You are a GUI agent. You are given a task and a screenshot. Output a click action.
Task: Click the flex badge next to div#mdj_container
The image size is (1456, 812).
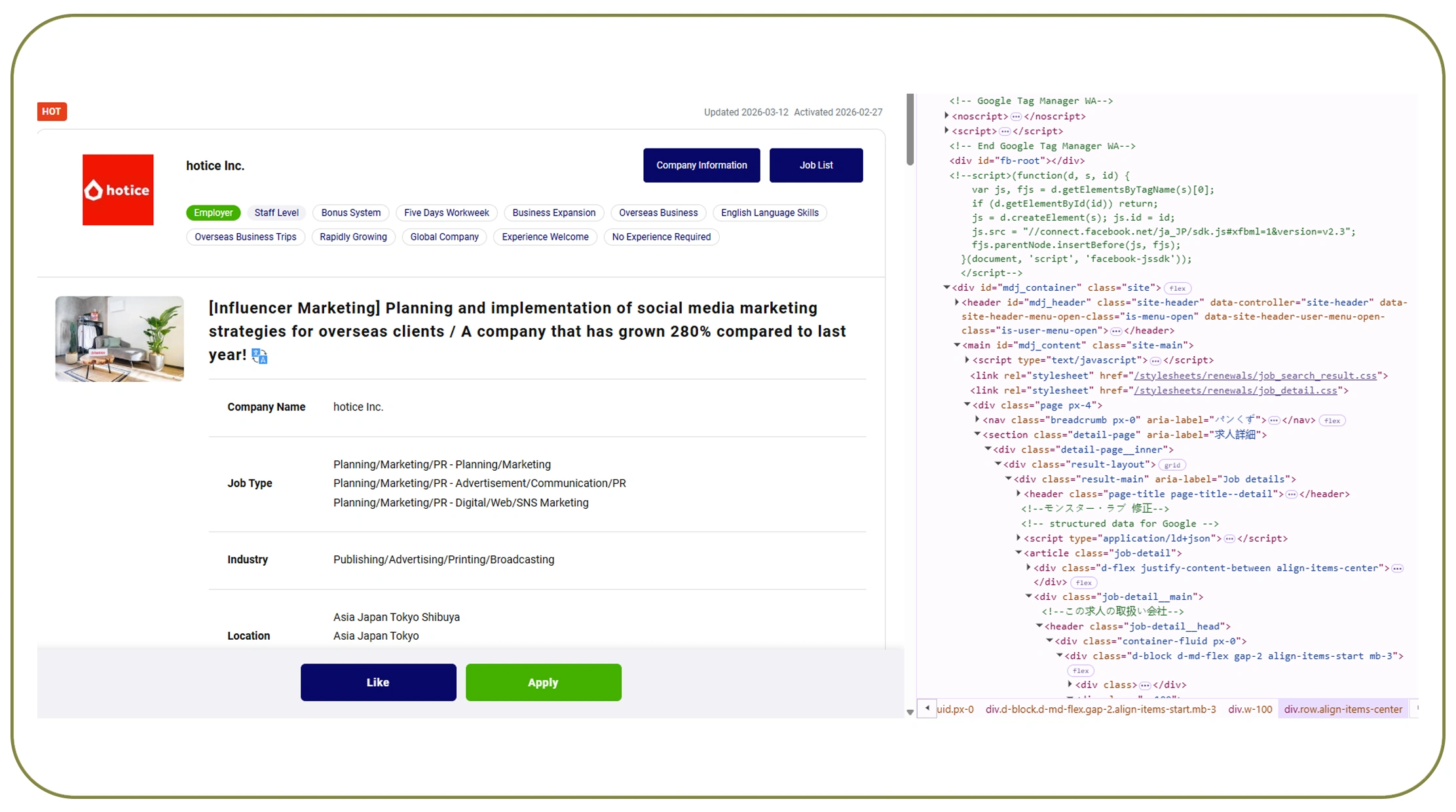point(1177,287)
